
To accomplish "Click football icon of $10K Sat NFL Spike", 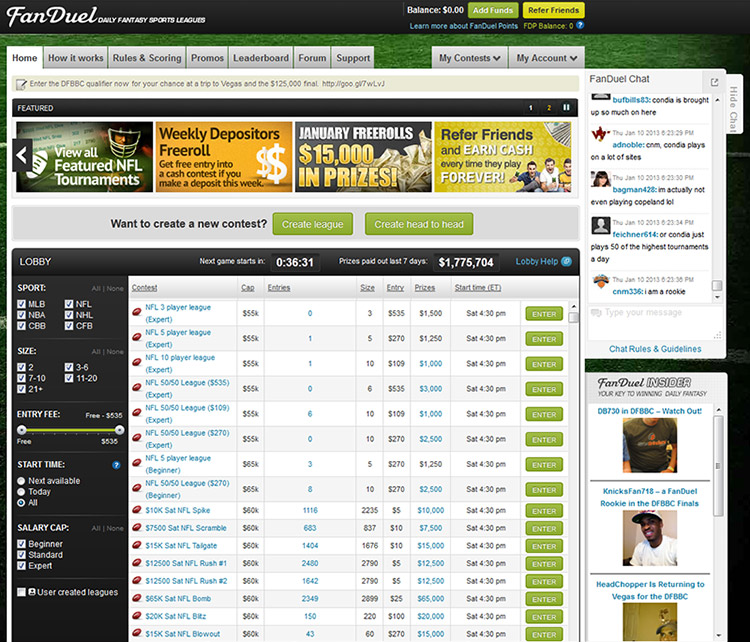I will 137,510.
